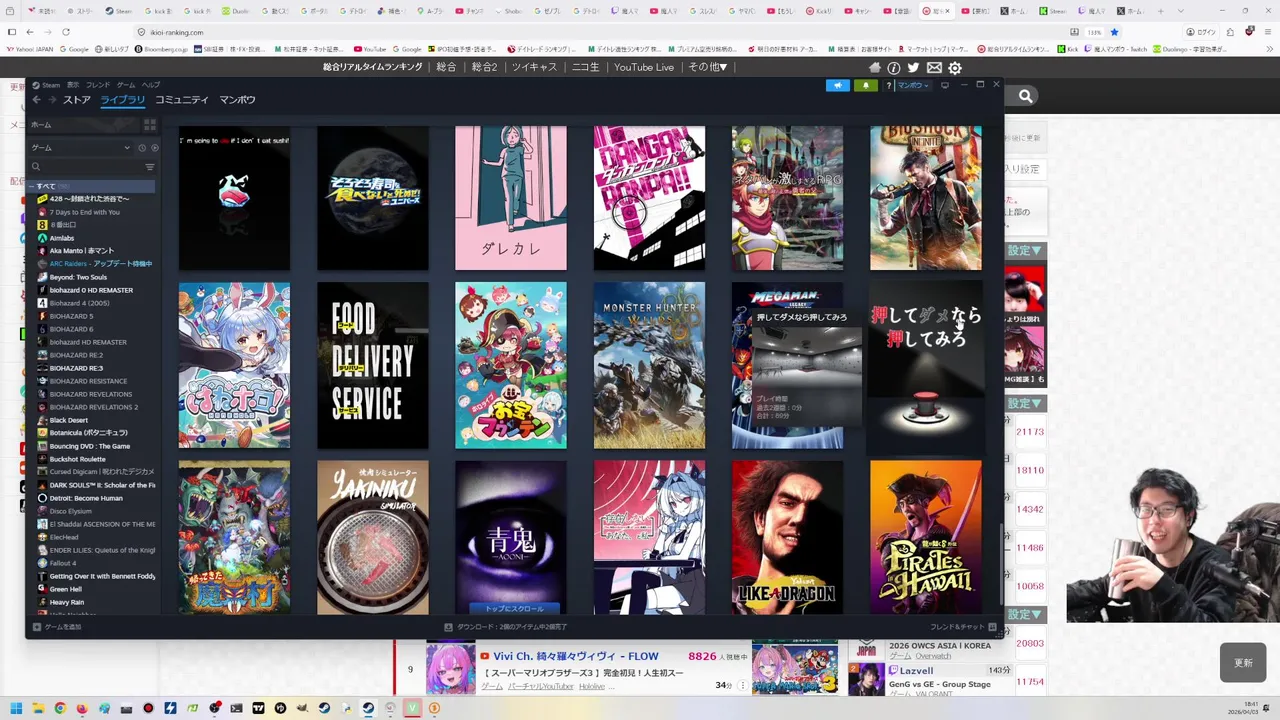This screenshot has height=720, width=1280.
Task: Open the gear settings icon on ranking site
Action: [955, 68]
